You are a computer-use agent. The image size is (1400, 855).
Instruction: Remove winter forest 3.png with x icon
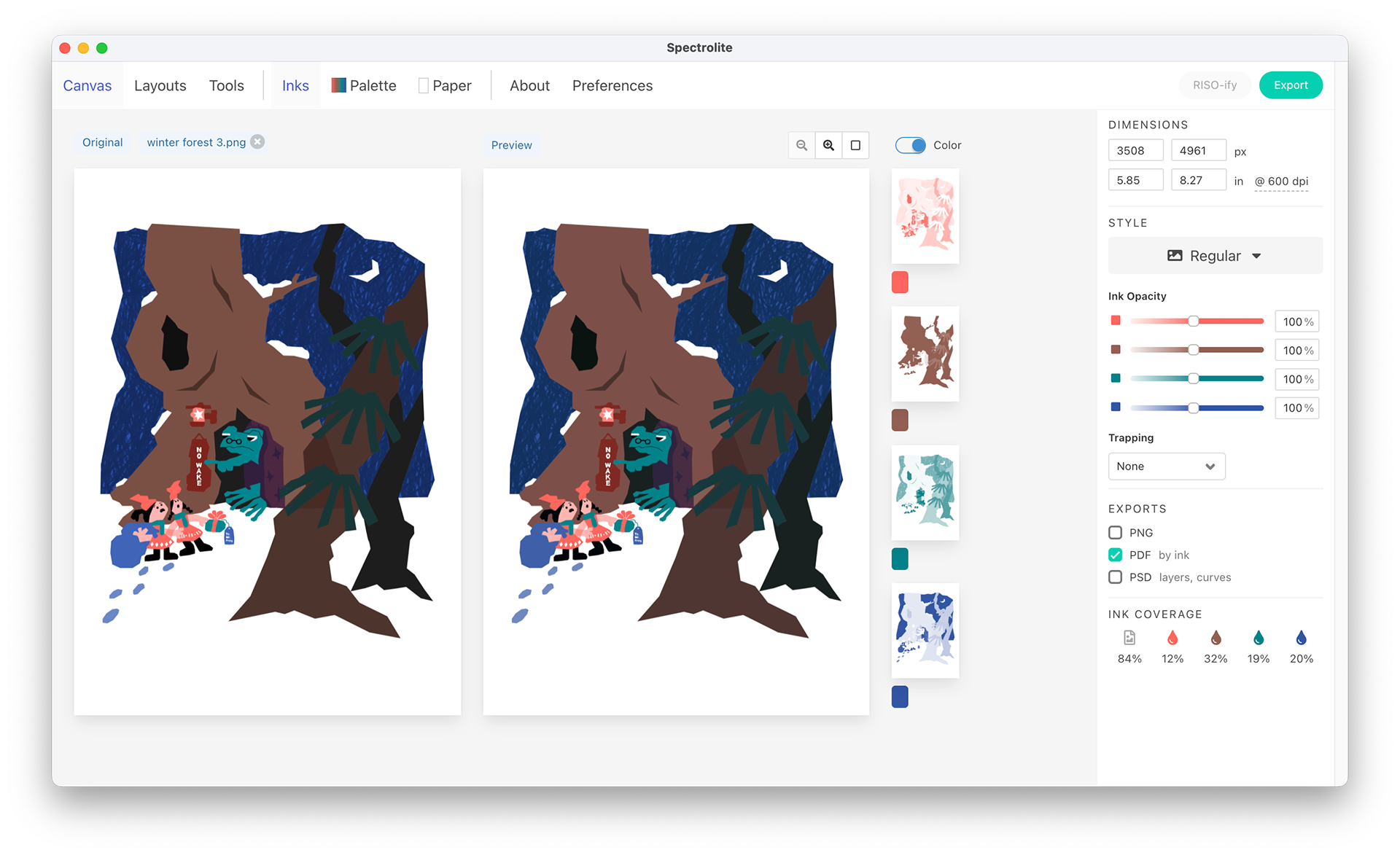[x=257, y=141]
